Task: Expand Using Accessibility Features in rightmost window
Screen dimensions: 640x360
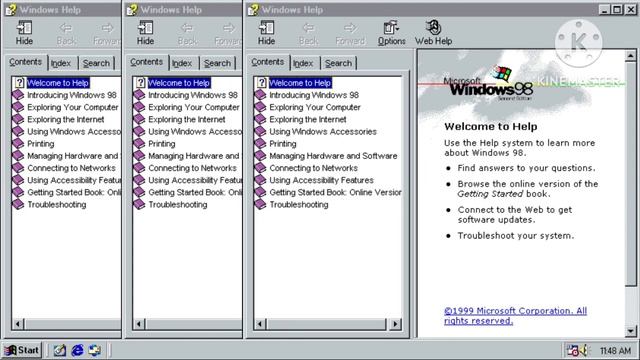Action: point(321,180)
